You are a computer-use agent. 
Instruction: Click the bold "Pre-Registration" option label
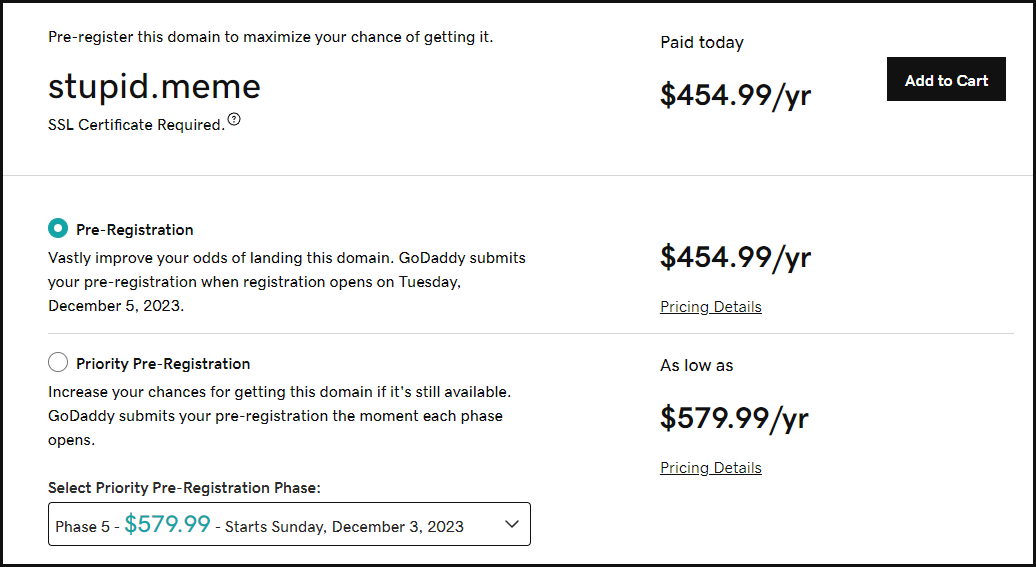(x=135, y=230)
